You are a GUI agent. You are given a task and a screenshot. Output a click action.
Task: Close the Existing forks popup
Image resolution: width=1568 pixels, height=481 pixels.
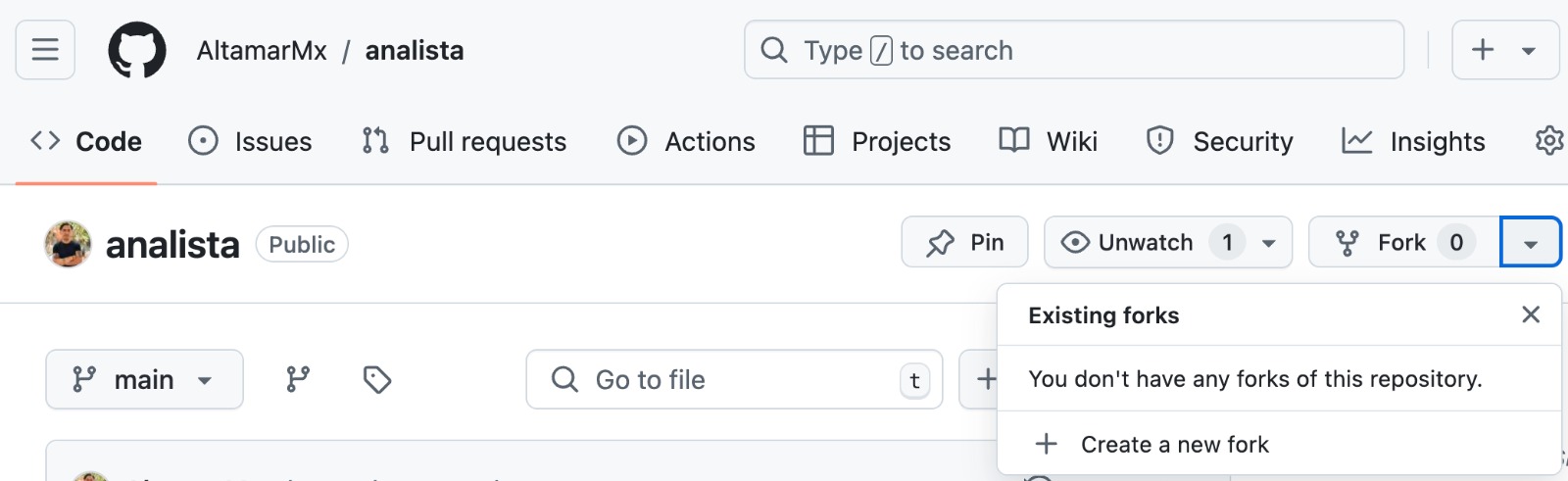[x=1531, y=314]
